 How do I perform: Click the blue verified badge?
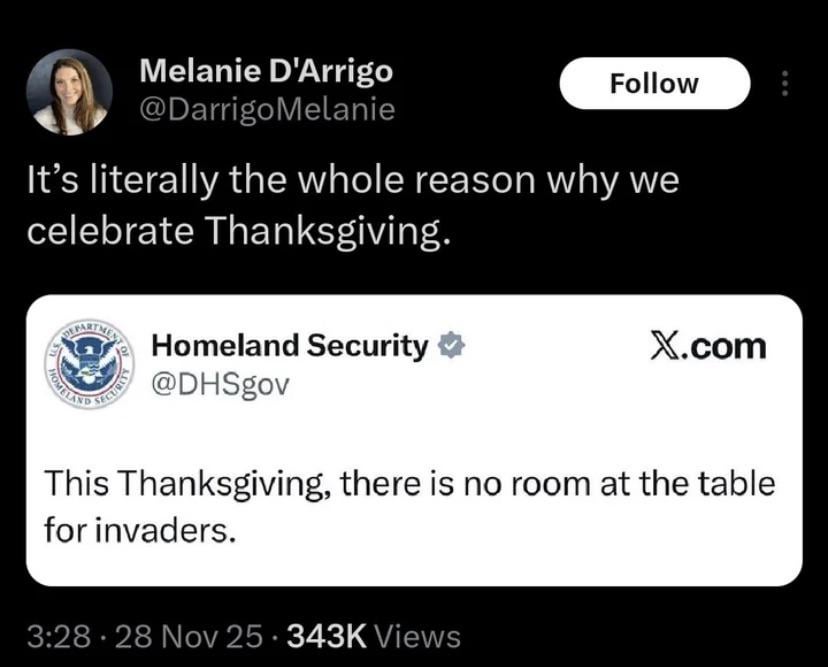point(451,345)
